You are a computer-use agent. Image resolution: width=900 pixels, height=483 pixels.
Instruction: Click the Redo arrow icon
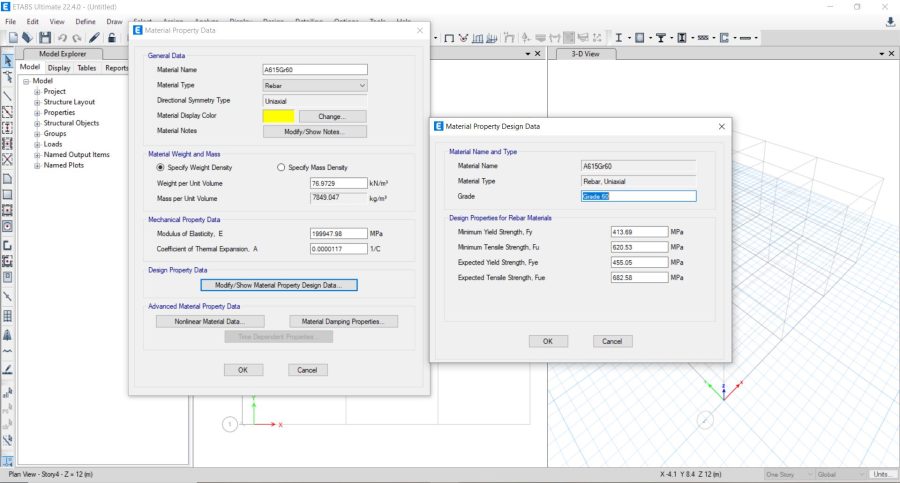point(76,38)
